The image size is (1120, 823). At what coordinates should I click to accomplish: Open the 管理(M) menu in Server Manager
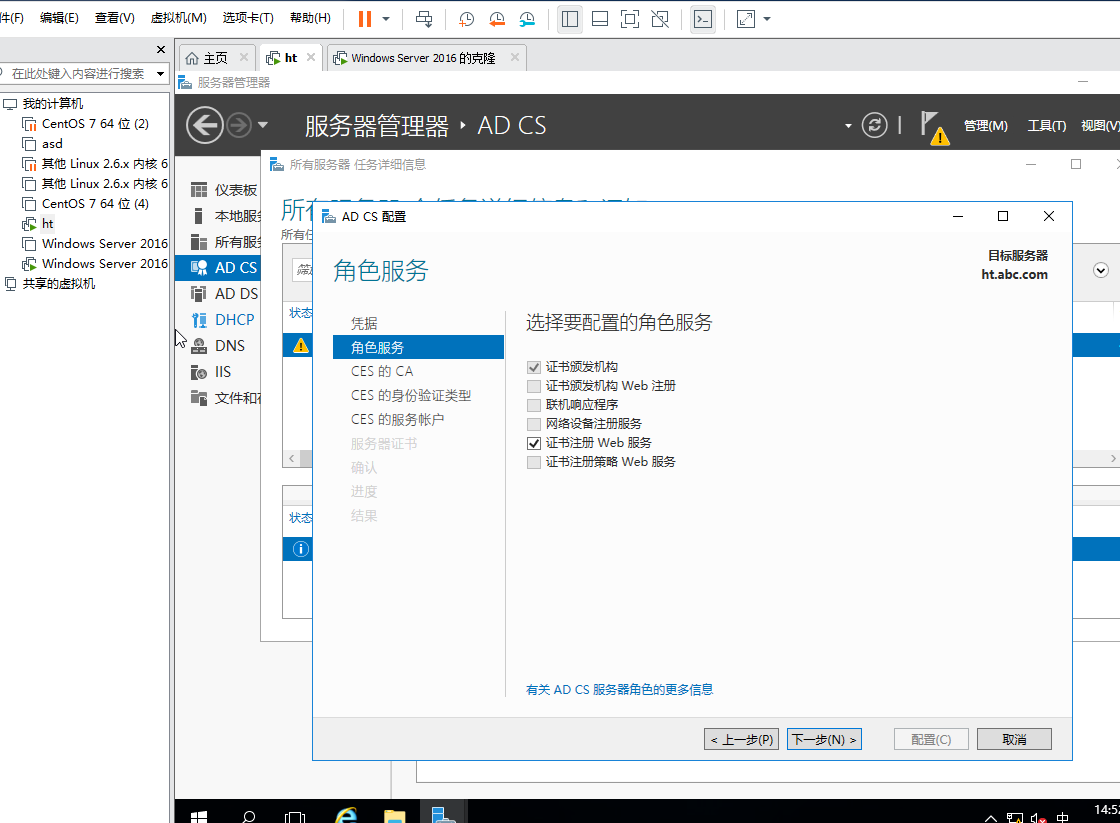point(986,126)
